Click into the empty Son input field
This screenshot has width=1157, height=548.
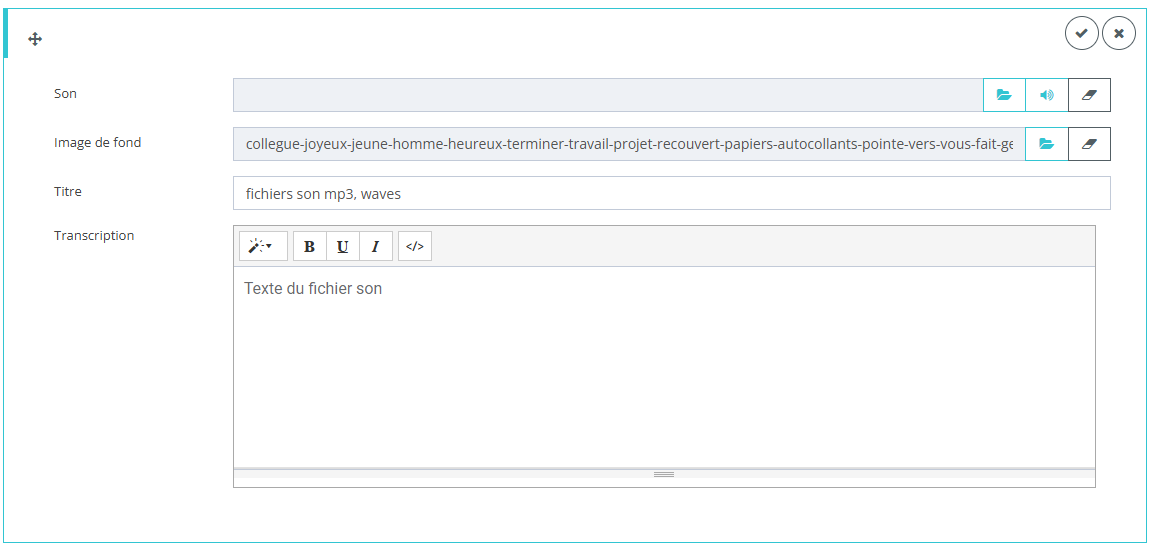[608, 95]
